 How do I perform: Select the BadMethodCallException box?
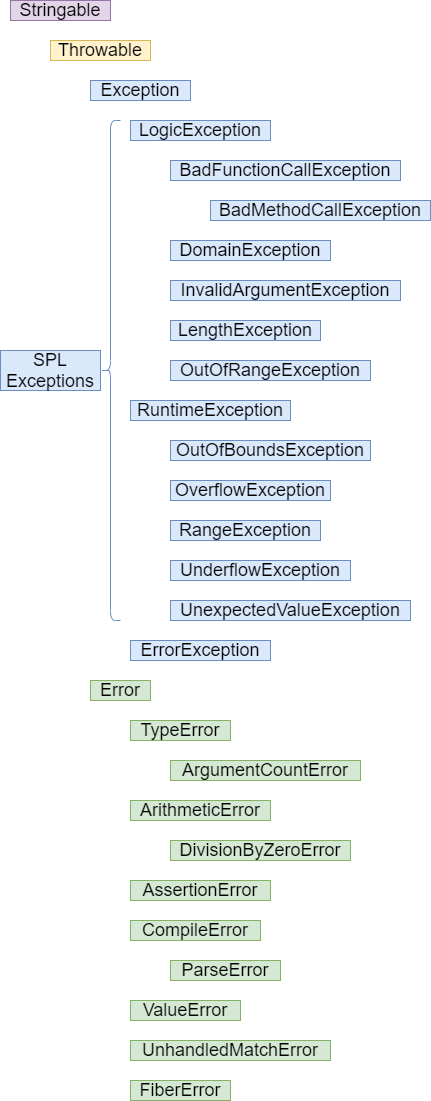[320, 211]
